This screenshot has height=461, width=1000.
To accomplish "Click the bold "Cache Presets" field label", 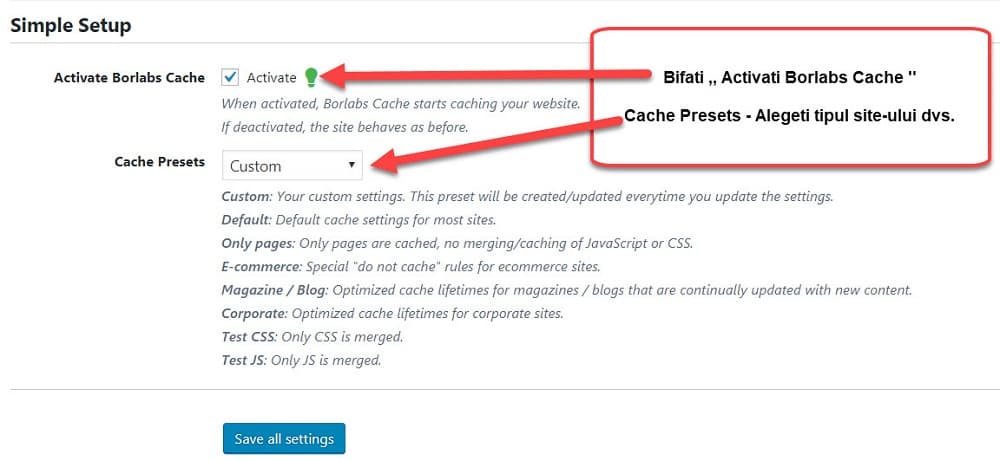I will 159,161.
